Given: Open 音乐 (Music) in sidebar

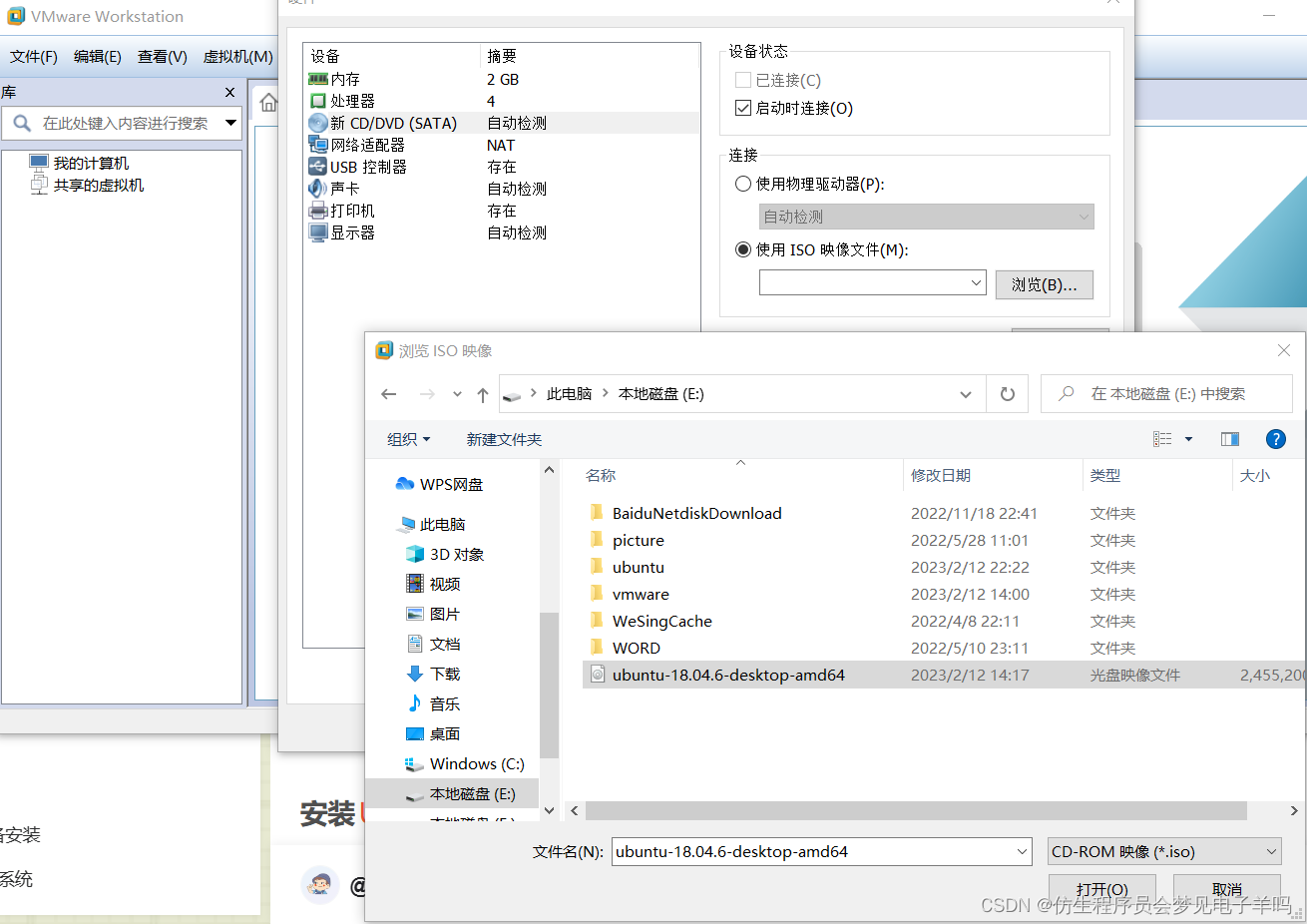Looking at the screenshot, I should tap(433, 703).
